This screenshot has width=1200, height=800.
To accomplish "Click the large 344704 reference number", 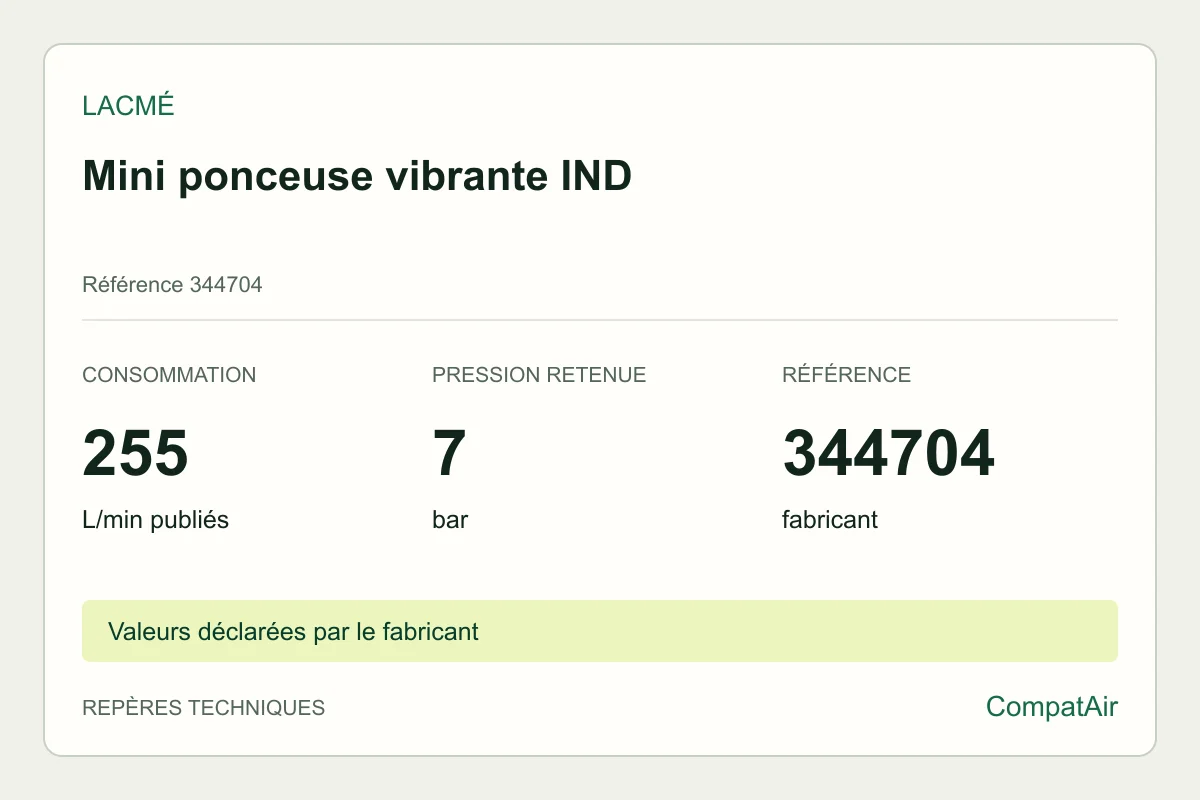I will point(888,453).
